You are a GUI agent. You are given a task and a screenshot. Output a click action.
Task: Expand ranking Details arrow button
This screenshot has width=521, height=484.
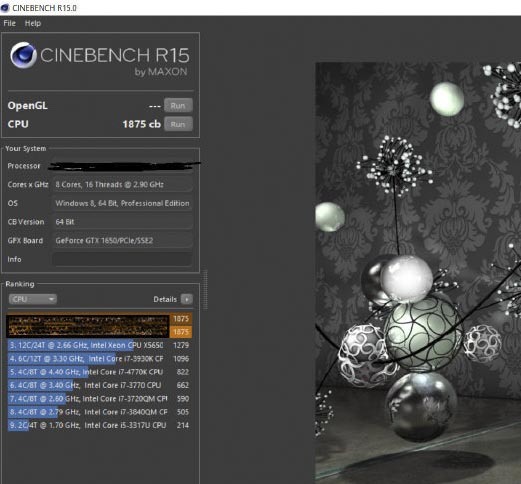187,299
